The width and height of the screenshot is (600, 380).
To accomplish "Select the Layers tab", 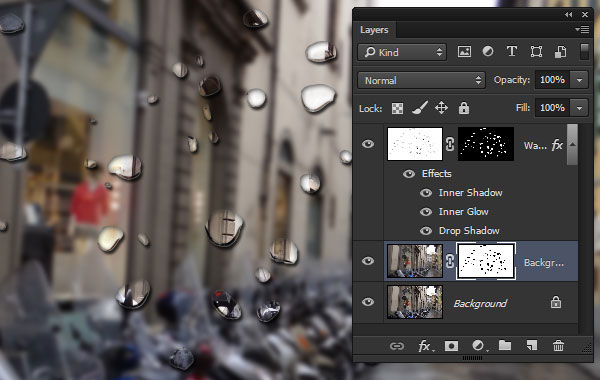I will (x=374, y=30).
